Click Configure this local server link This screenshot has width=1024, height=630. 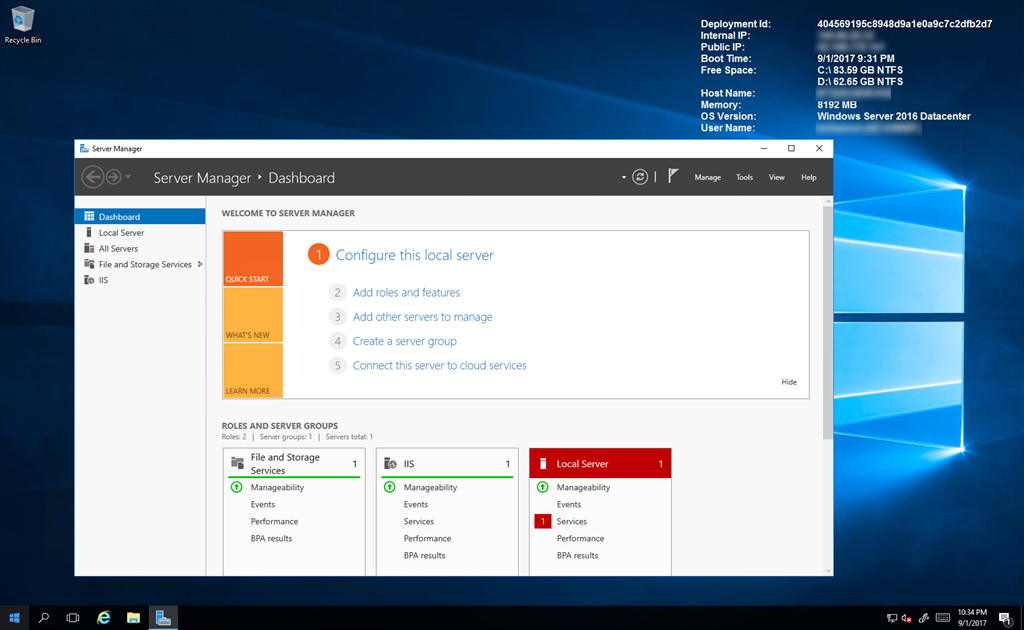pyautogui.click(x=414, y=255)
